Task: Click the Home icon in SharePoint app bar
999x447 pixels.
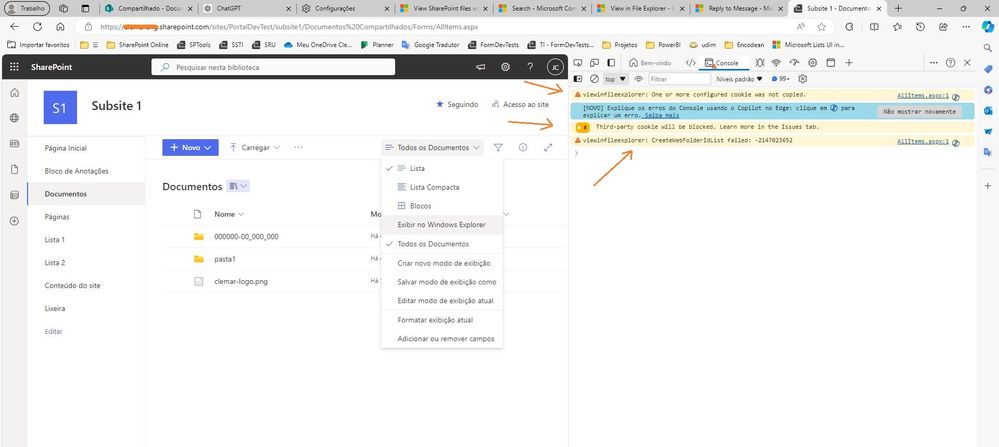Action: click(x=14, y=92)
